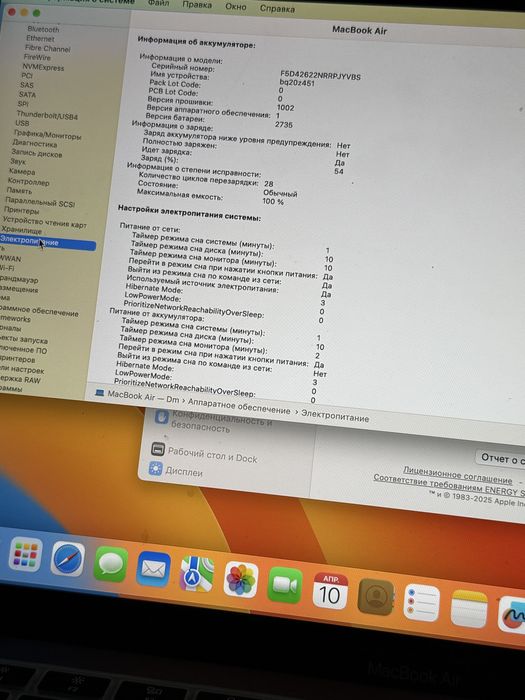
Task: Open the Справка menu
Action: pyautogui.click(x=277, y=8)
